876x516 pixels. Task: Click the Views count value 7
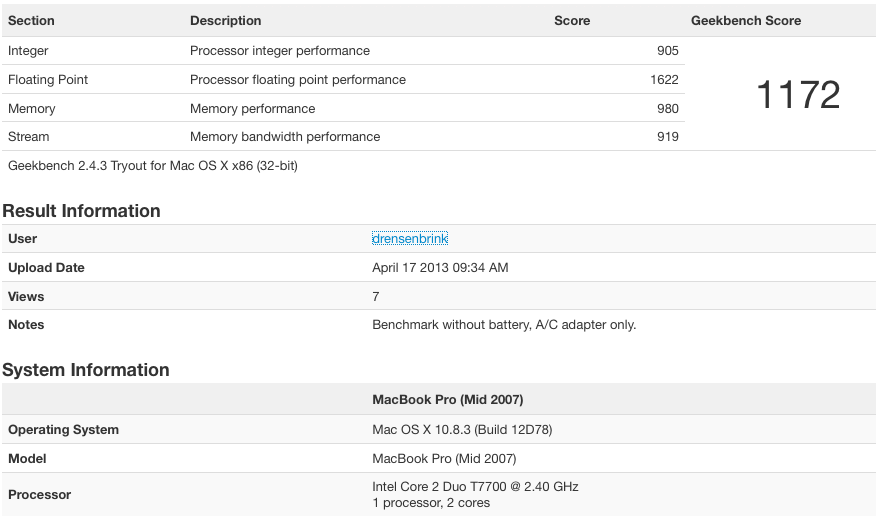[x=375, y=297]
